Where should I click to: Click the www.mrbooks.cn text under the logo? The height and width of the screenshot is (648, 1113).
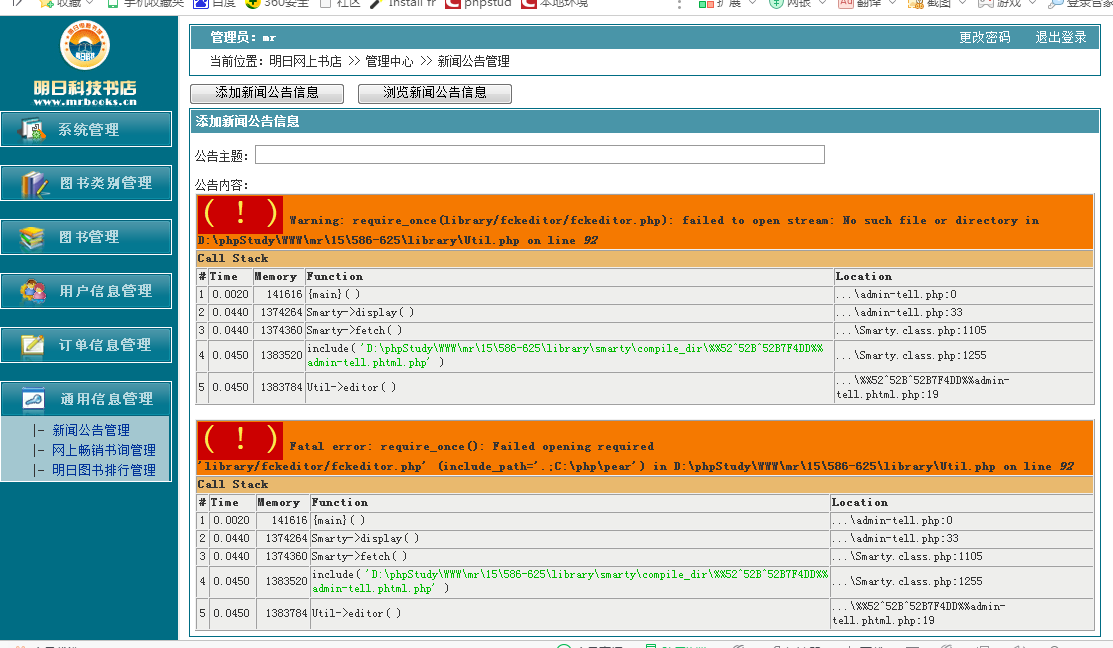[85, 101]
